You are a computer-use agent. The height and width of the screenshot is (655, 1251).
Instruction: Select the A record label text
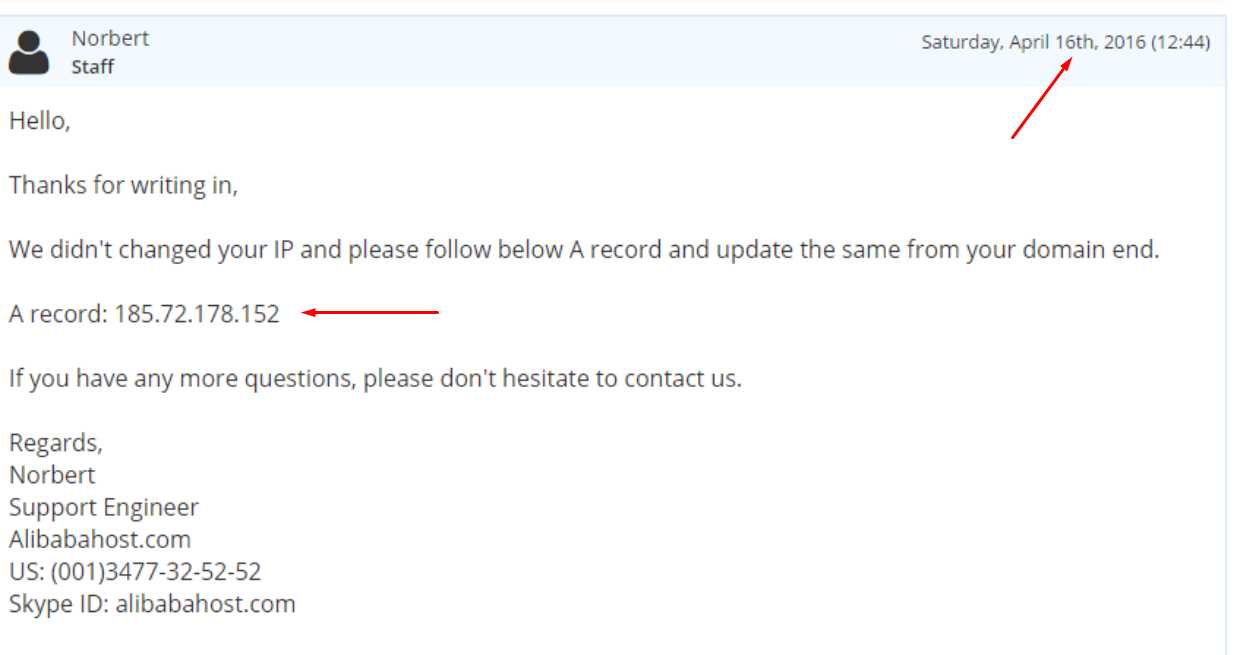pyautogui.click(x=59, y=314)
